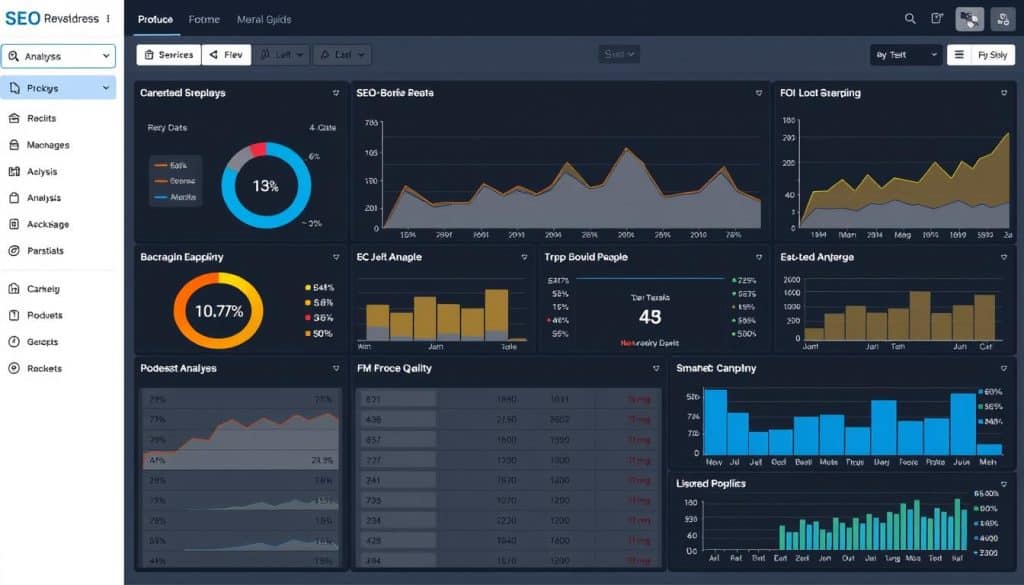The height and width of the screenshot is (585, 1024).
Task: Click the Pickys document icon in the sidebar
Action: [x=14, y=87]
